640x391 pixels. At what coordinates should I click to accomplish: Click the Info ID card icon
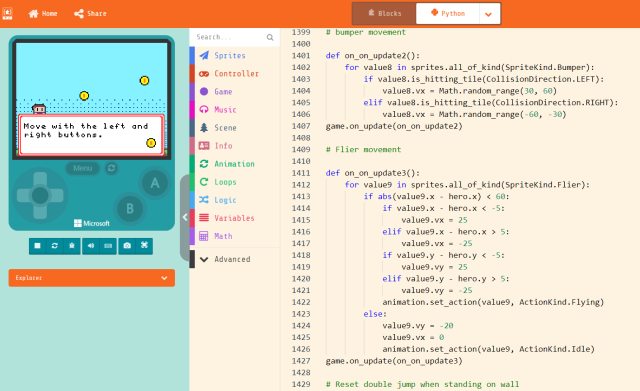point(204,146)
